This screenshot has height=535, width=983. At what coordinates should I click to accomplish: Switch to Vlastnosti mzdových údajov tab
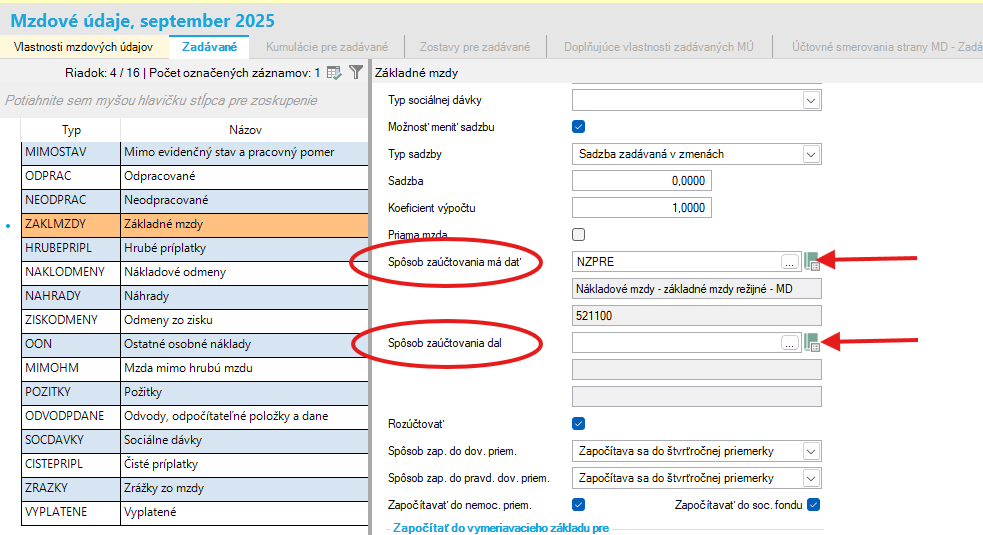83,47
